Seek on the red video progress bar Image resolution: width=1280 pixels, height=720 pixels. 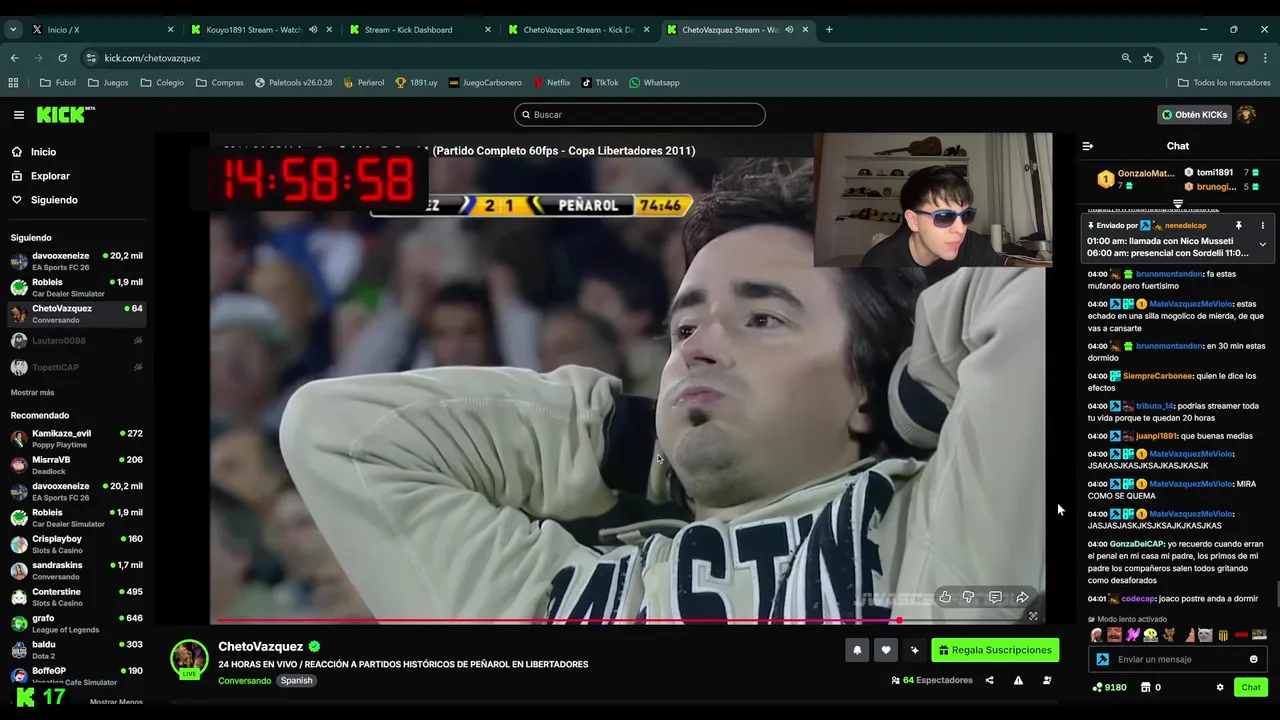click(628, 621)
